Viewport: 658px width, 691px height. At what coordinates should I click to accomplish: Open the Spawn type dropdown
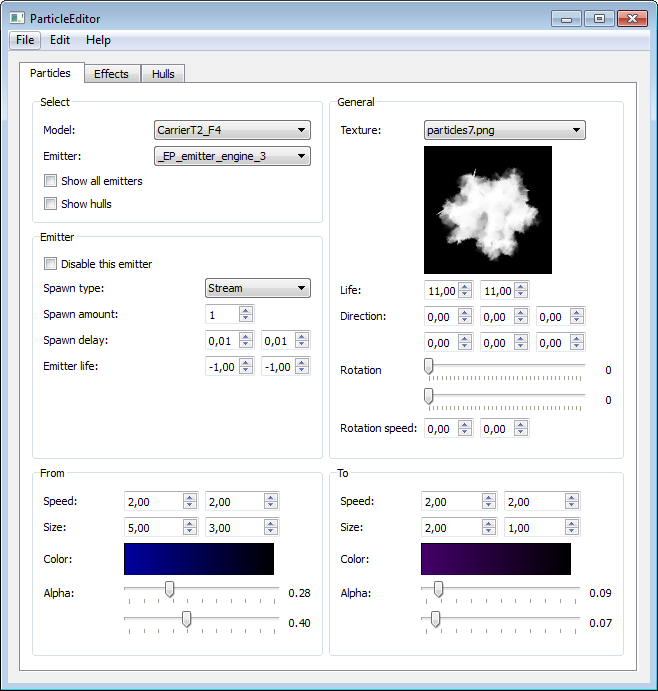258,288
